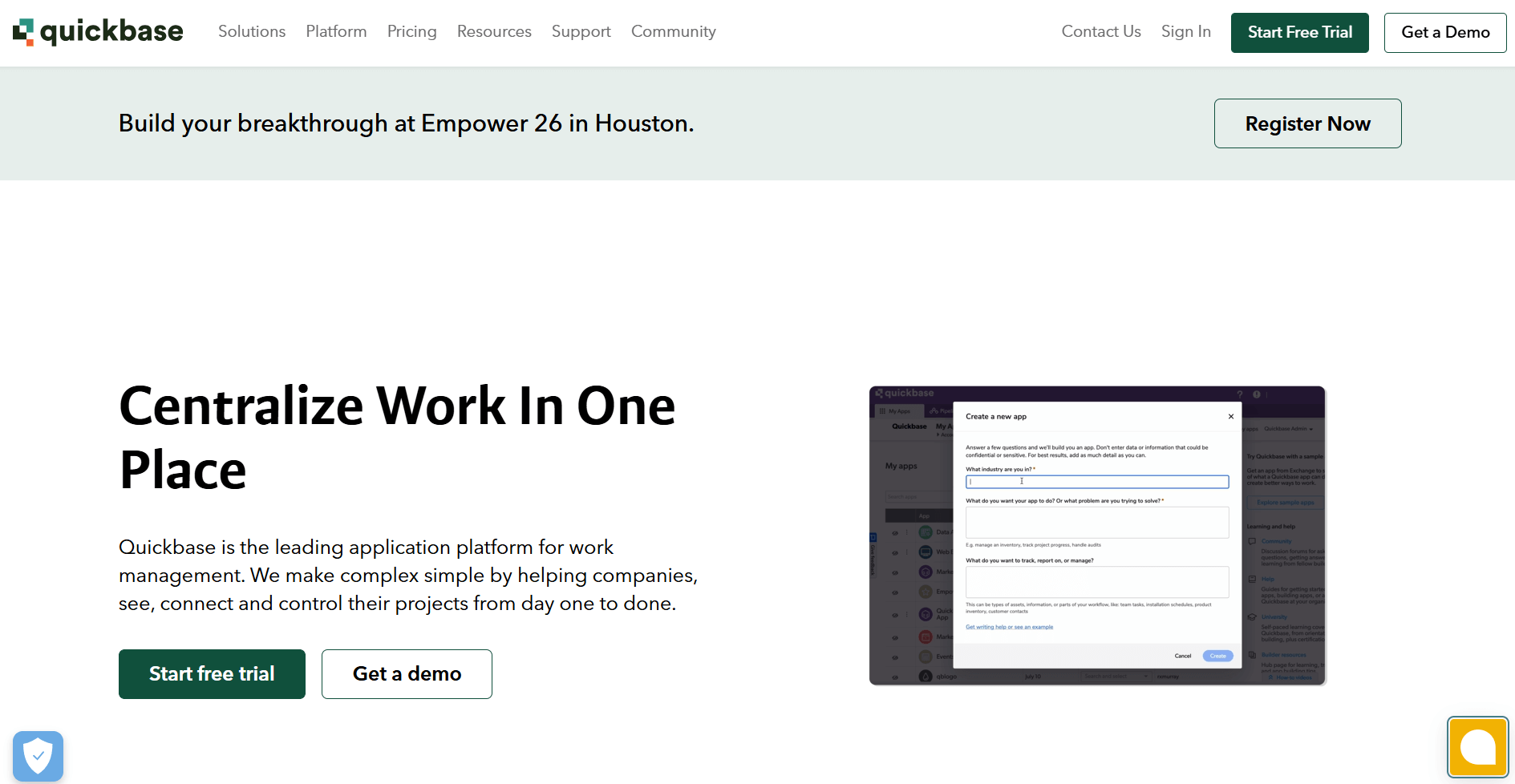Open the Community menu
Screen dimensions: 1515x784
coord(674,32)
